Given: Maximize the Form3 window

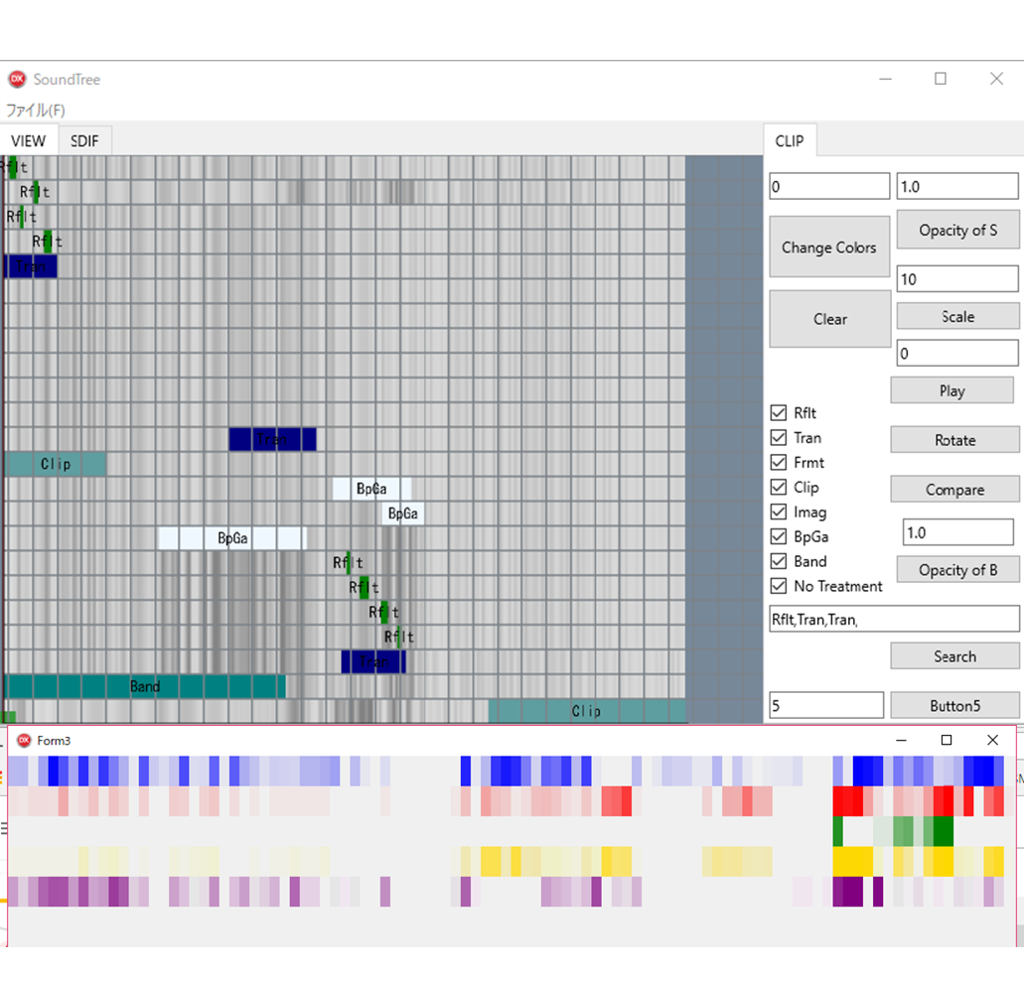Looking at the screenshot, I should (x=946, y=740).
